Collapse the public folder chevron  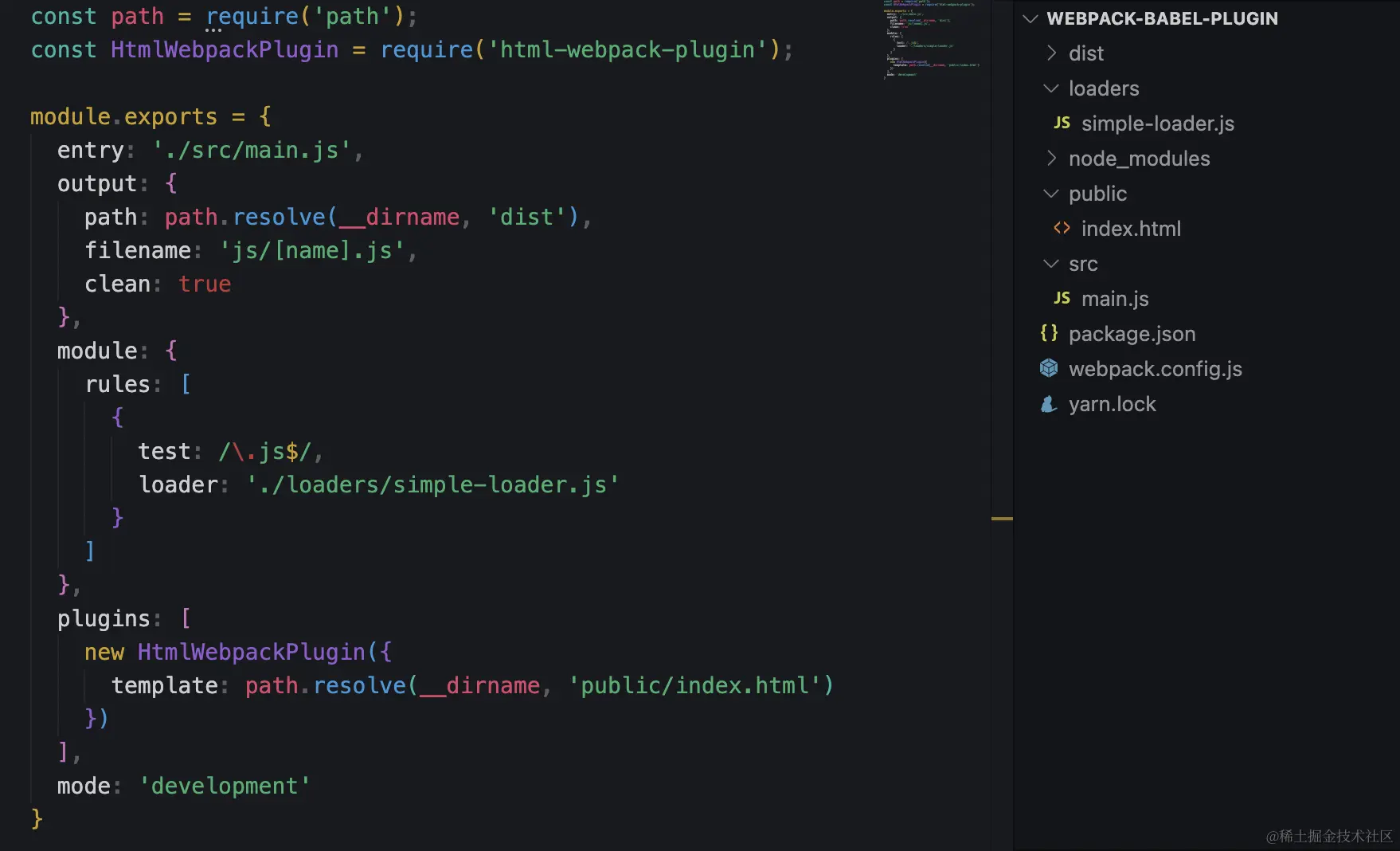coord(1051,194)
